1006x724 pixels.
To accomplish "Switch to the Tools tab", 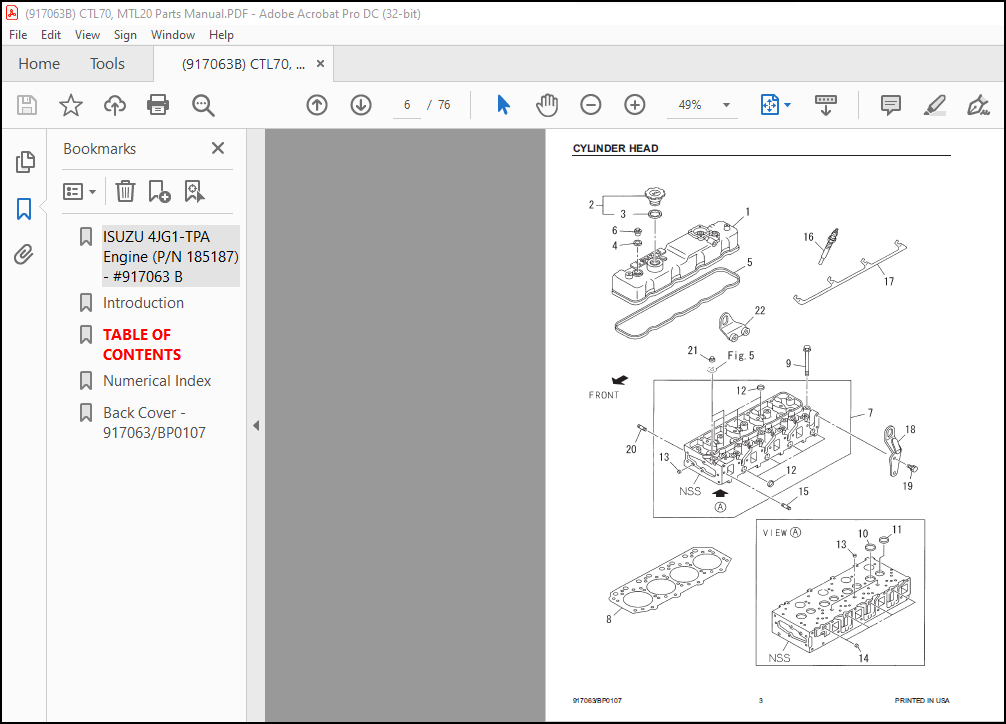I will click(x=107, y=64).
